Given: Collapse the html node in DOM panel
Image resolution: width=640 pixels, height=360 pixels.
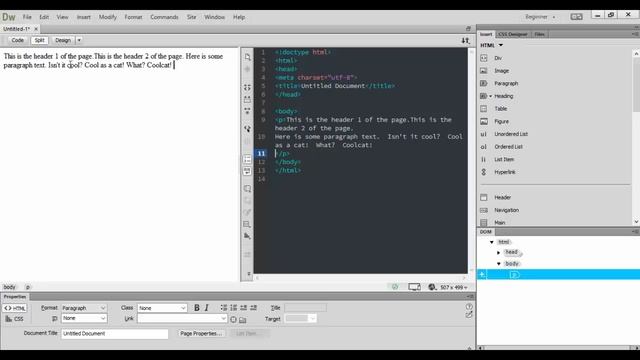Looking at the screenshot, I should (x=492, y=242).
